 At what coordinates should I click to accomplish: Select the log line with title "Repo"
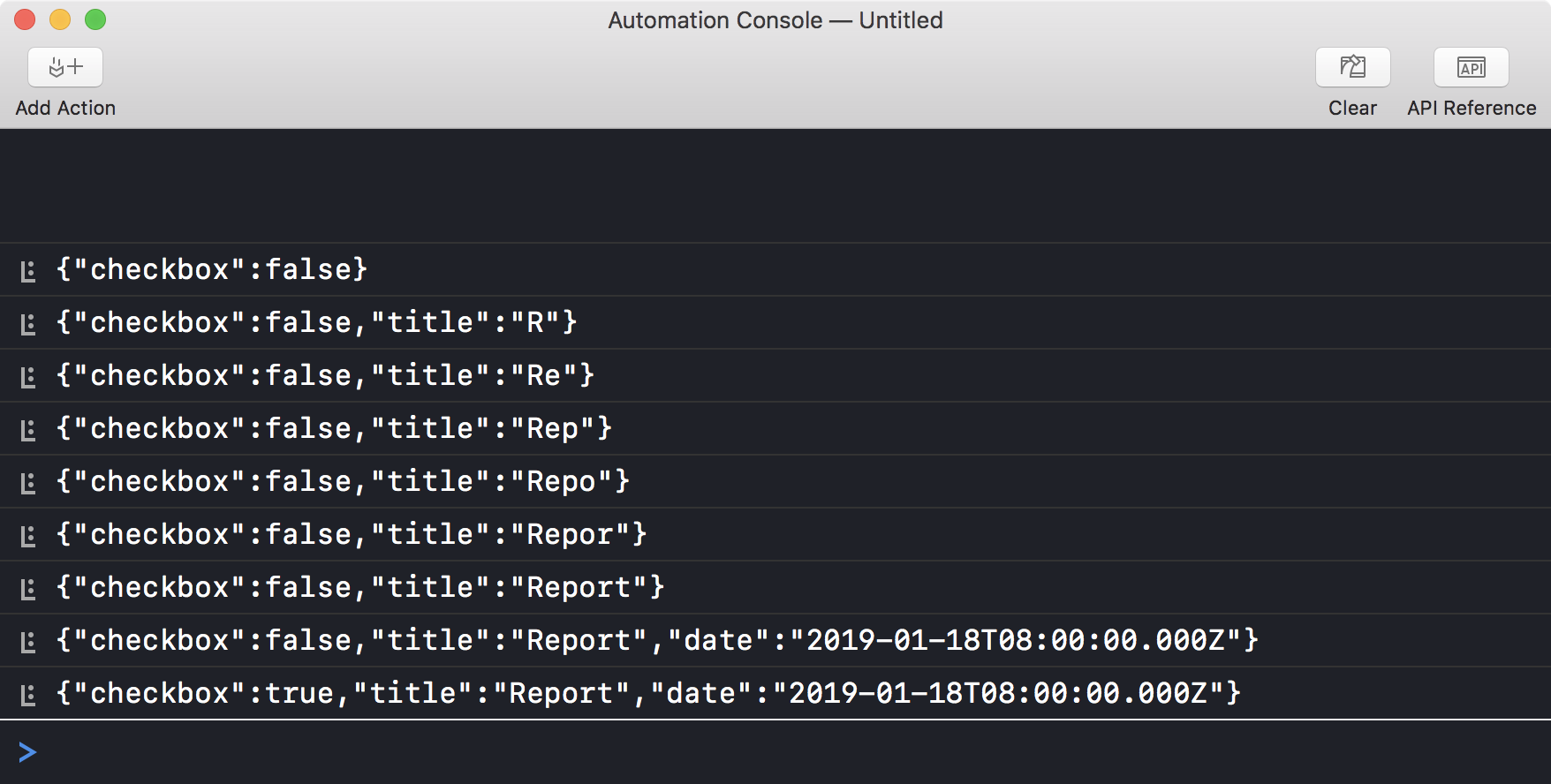(x=343, y=481)
